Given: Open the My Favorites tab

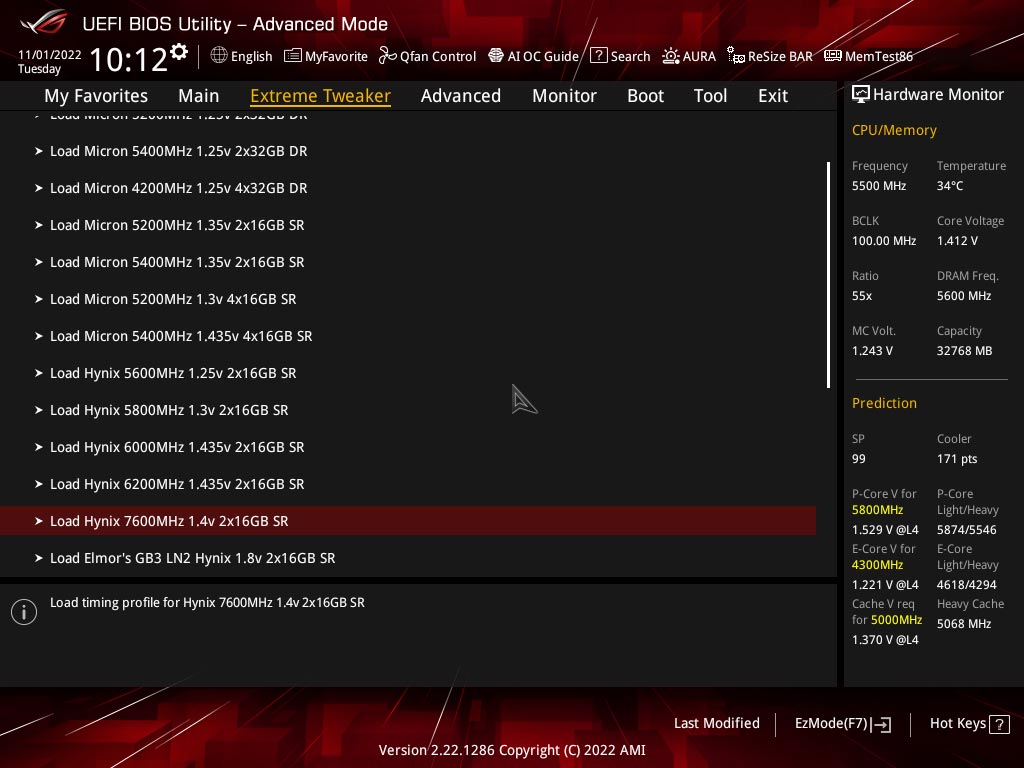Looking at the screenshot, I should pyautogui.click(x=96, y=95).
